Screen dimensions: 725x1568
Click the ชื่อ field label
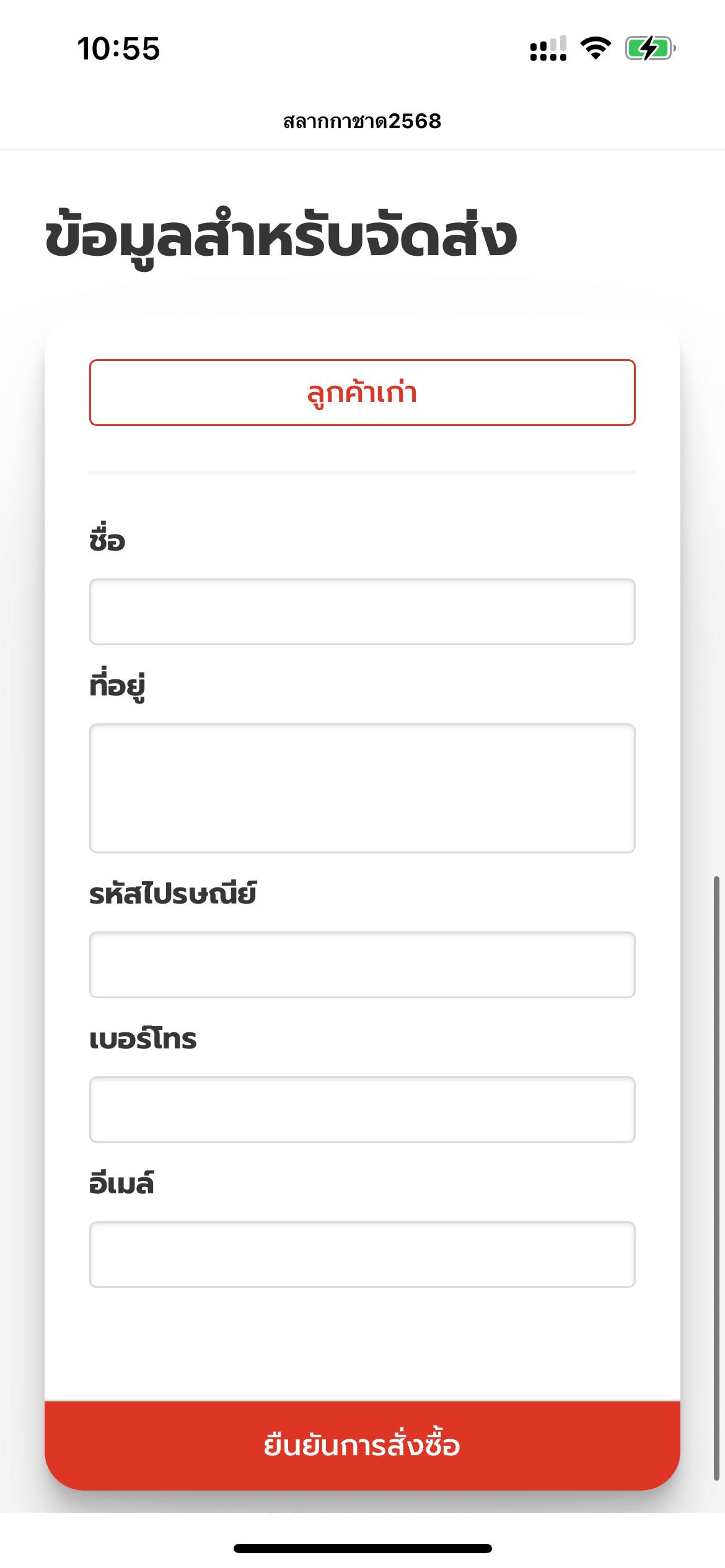(x=107, y=541)
